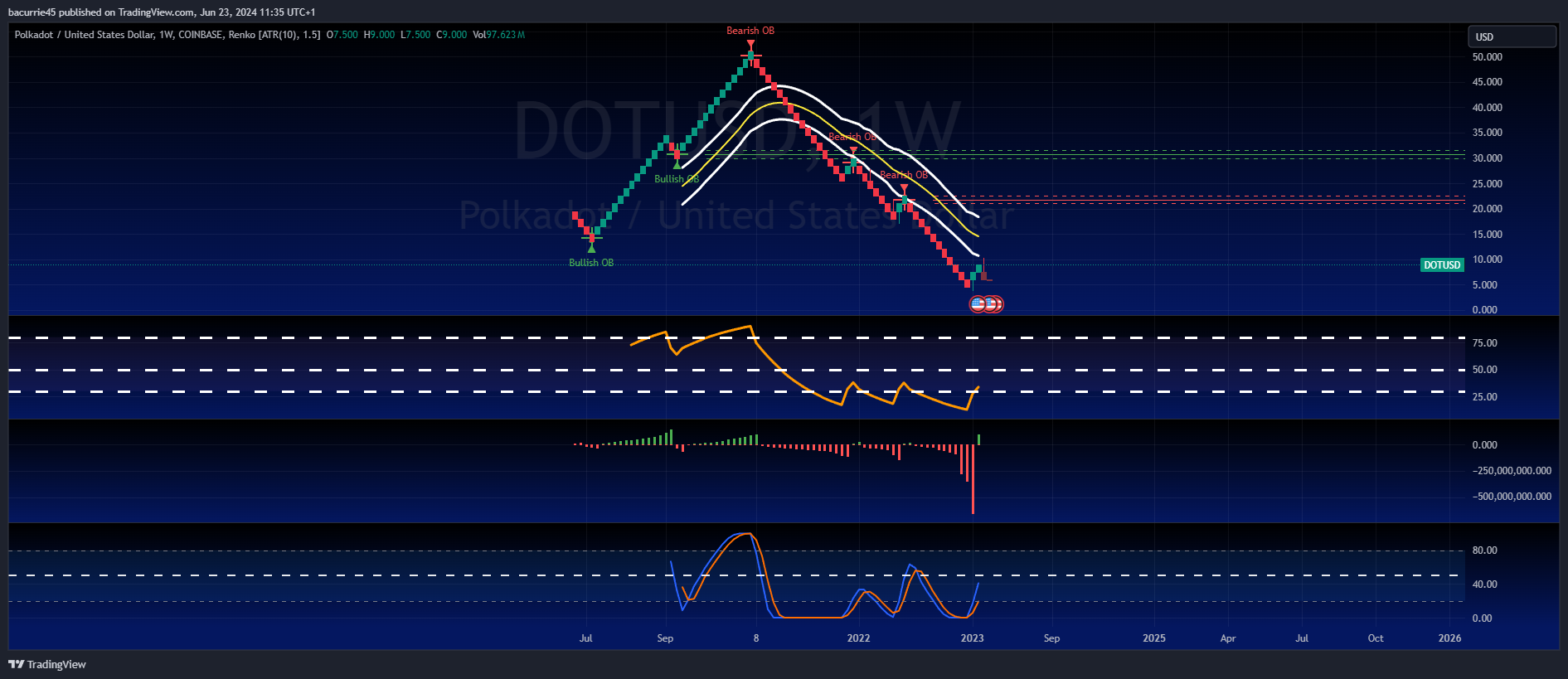Click Polkadot / United States Dollar symbol title

click(x=84, y=35)
